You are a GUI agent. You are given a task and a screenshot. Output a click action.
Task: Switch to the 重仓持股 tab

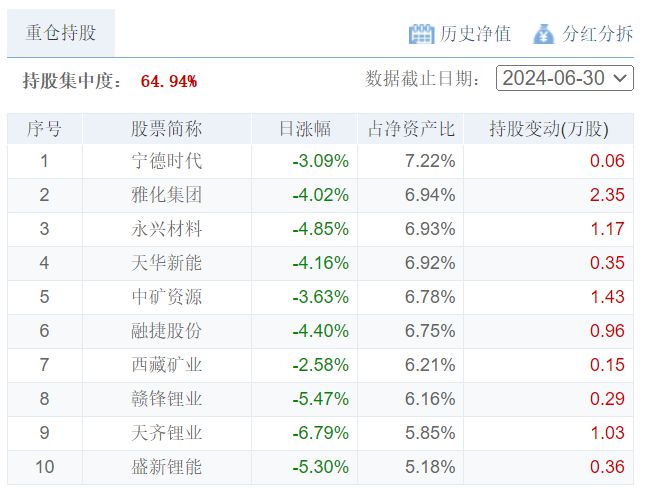click(61, 33)
